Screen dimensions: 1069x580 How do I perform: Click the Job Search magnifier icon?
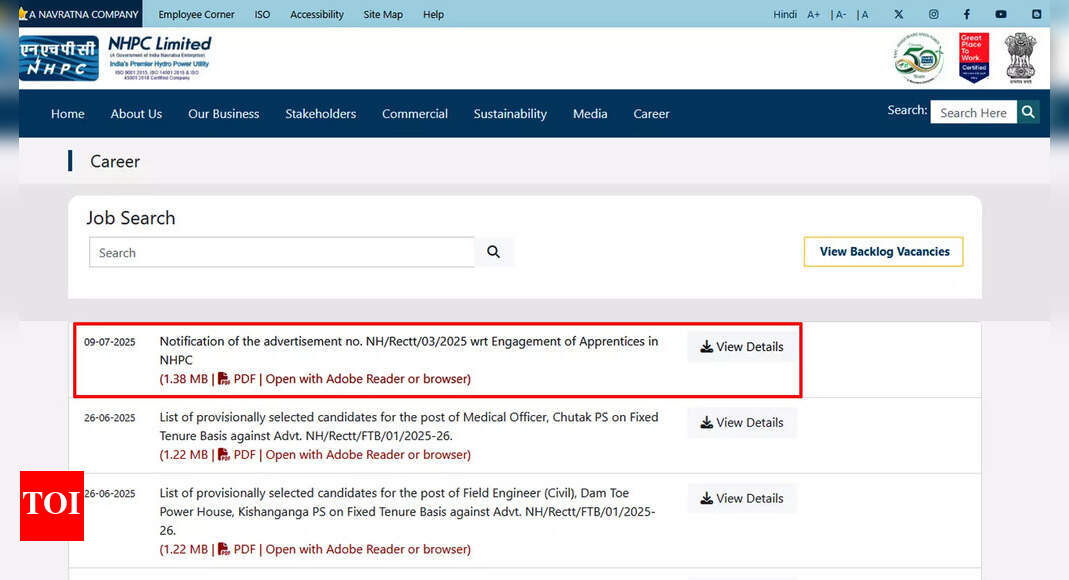(493, 252)
